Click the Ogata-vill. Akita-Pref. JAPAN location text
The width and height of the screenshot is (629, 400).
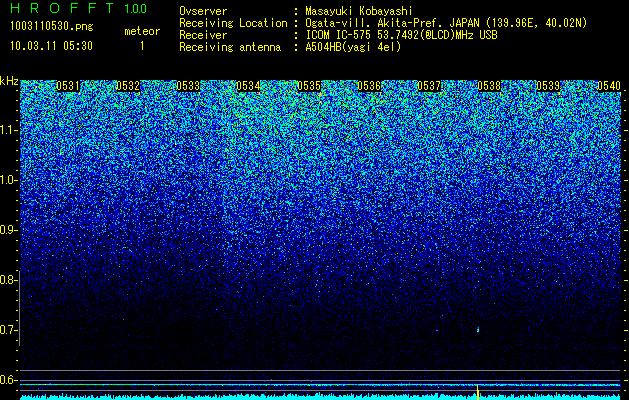point(446,23)
